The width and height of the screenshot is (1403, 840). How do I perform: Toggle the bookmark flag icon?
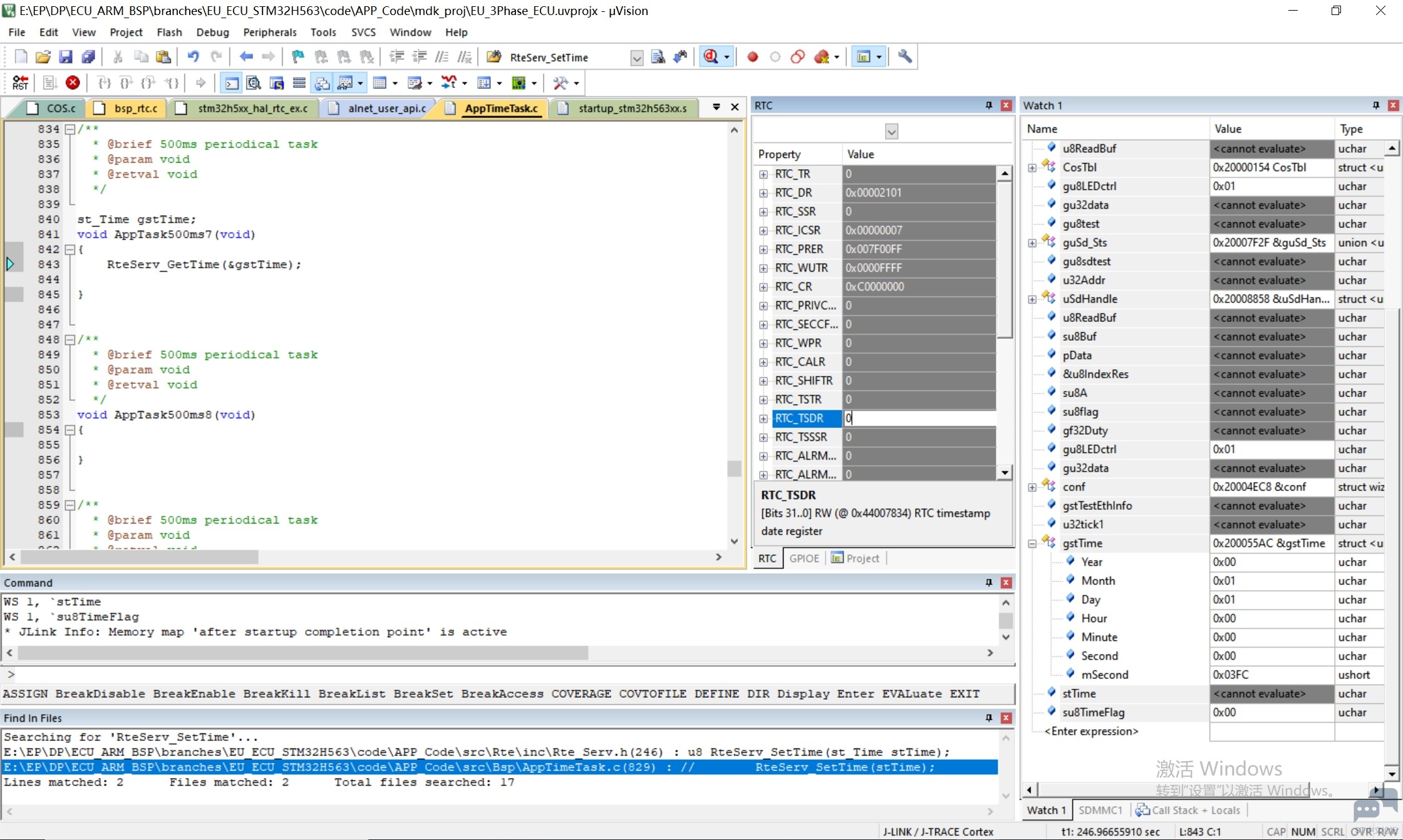[298, 57]
